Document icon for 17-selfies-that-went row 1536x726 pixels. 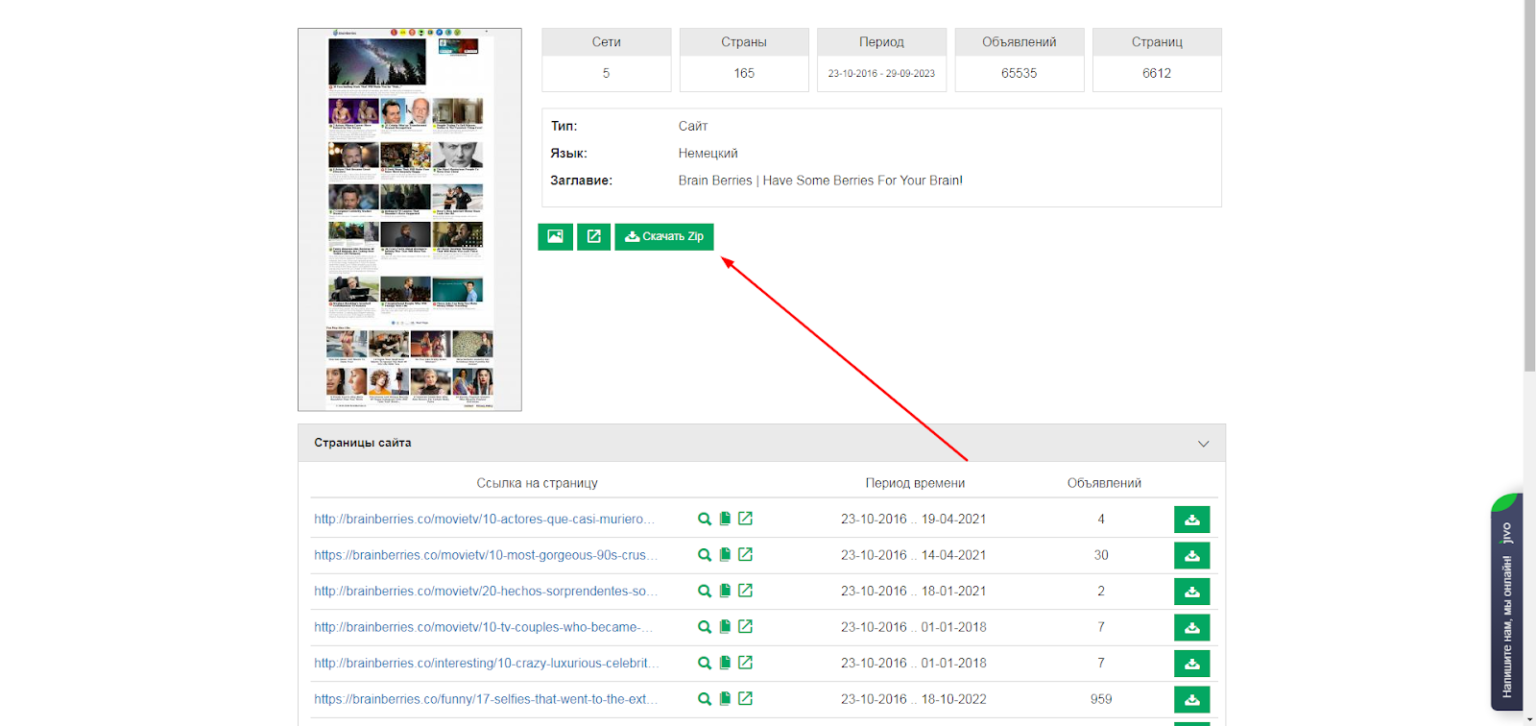pyautogui.click(x=725, y=699)
